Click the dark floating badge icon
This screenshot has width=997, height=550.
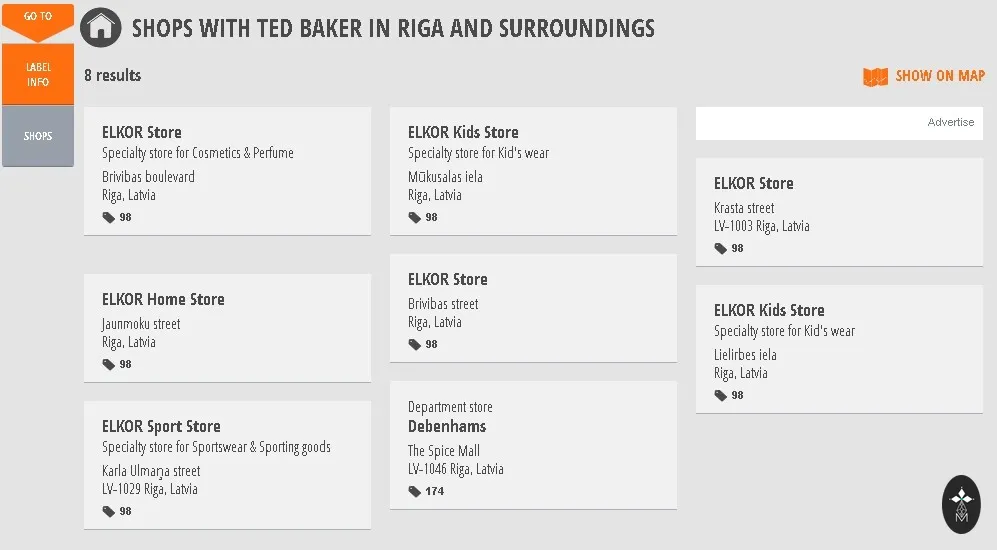click(x=961, y=504)
